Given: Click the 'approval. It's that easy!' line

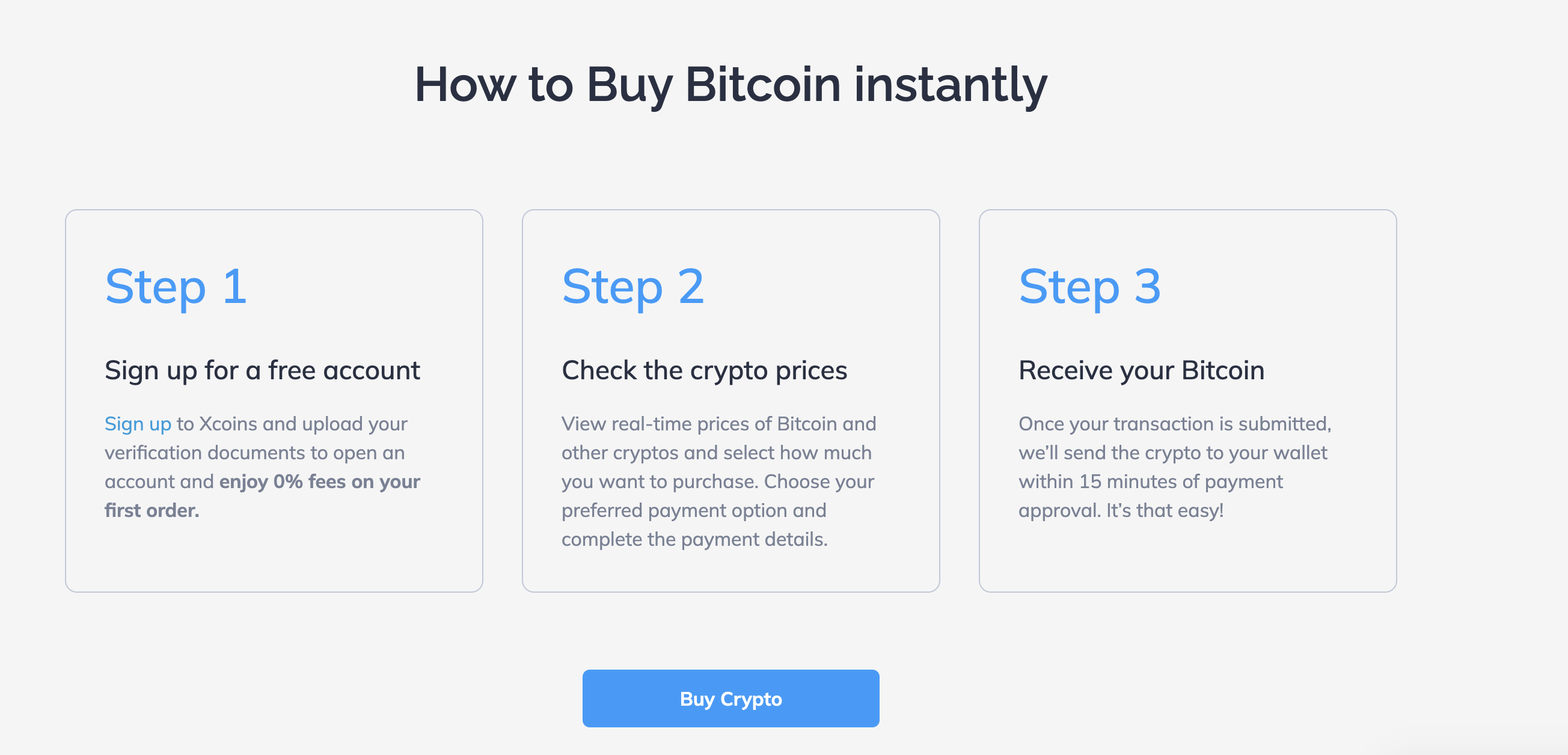Looking at the screenshot, I should pos(1121,510).
